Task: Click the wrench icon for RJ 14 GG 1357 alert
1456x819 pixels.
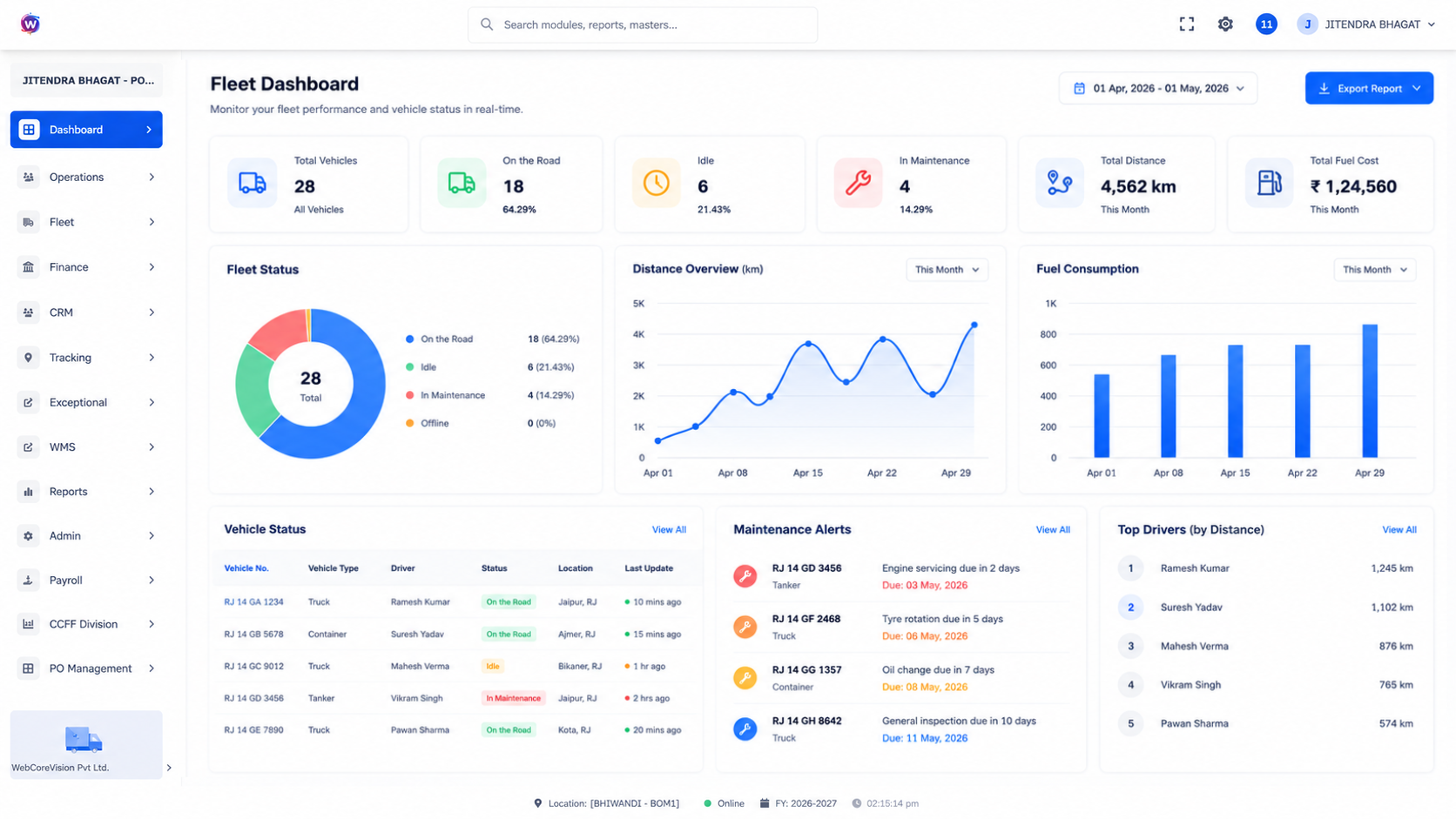Action: (745, 677)
